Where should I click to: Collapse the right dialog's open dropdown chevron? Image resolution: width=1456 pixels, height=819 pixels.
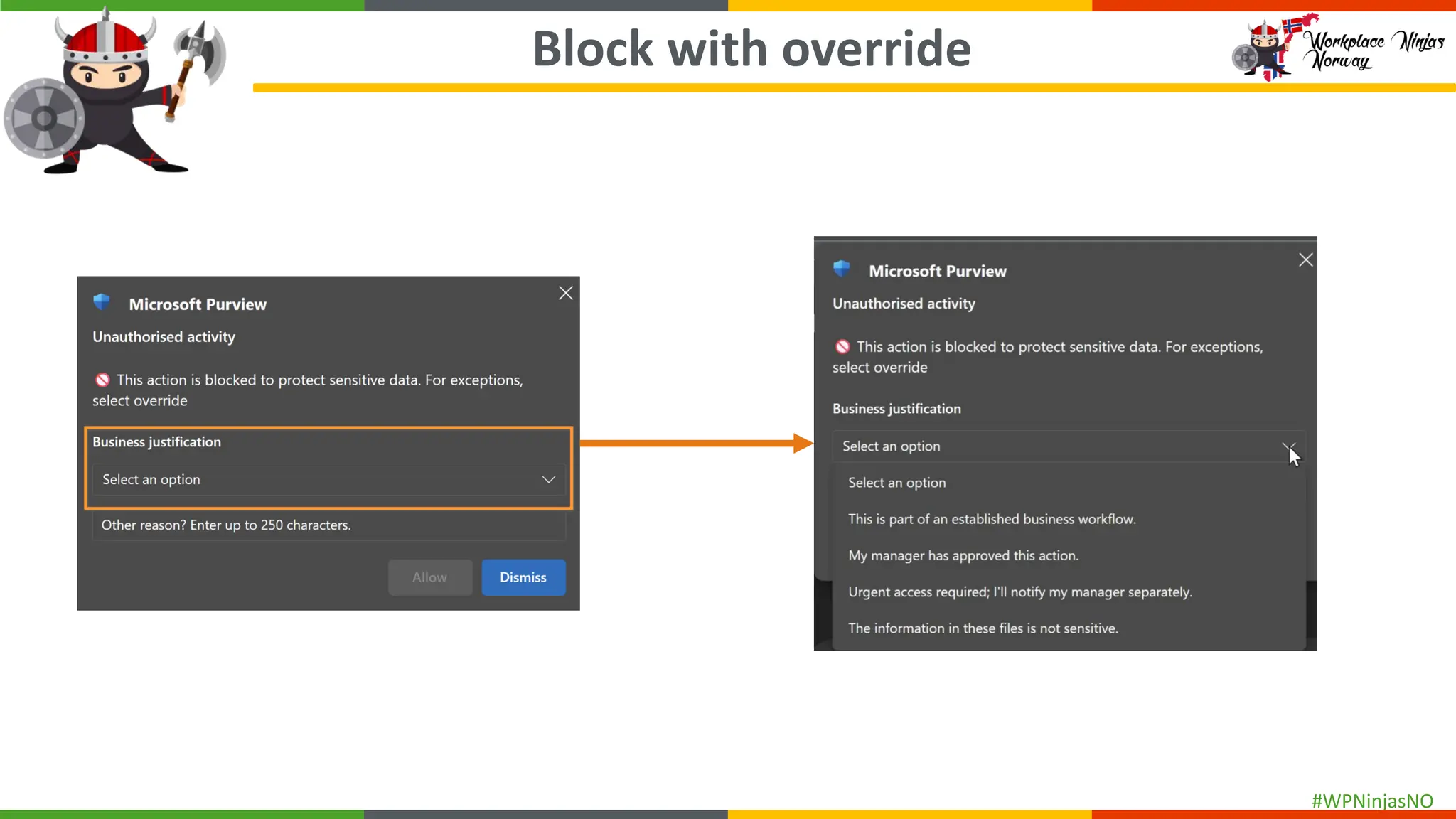[1288, 446]
